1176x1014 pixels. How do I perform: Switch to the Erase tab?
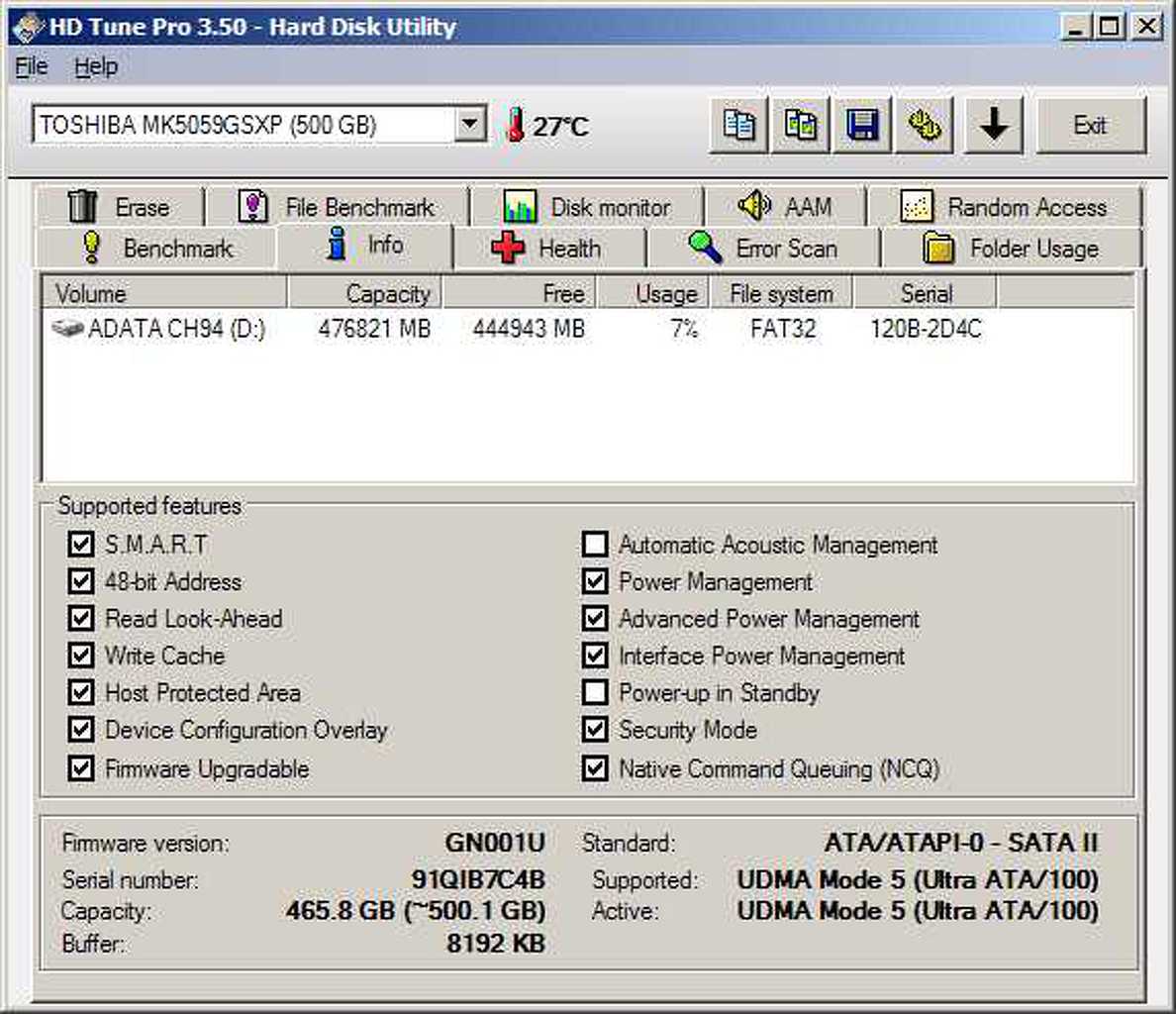[x=119, y=207]
